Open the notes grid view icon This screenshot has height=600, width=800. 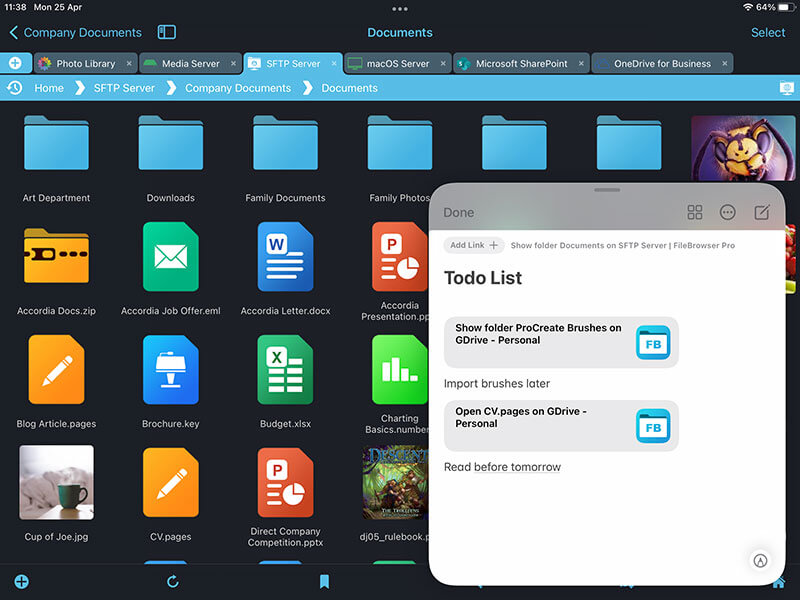tap(695, 212)
